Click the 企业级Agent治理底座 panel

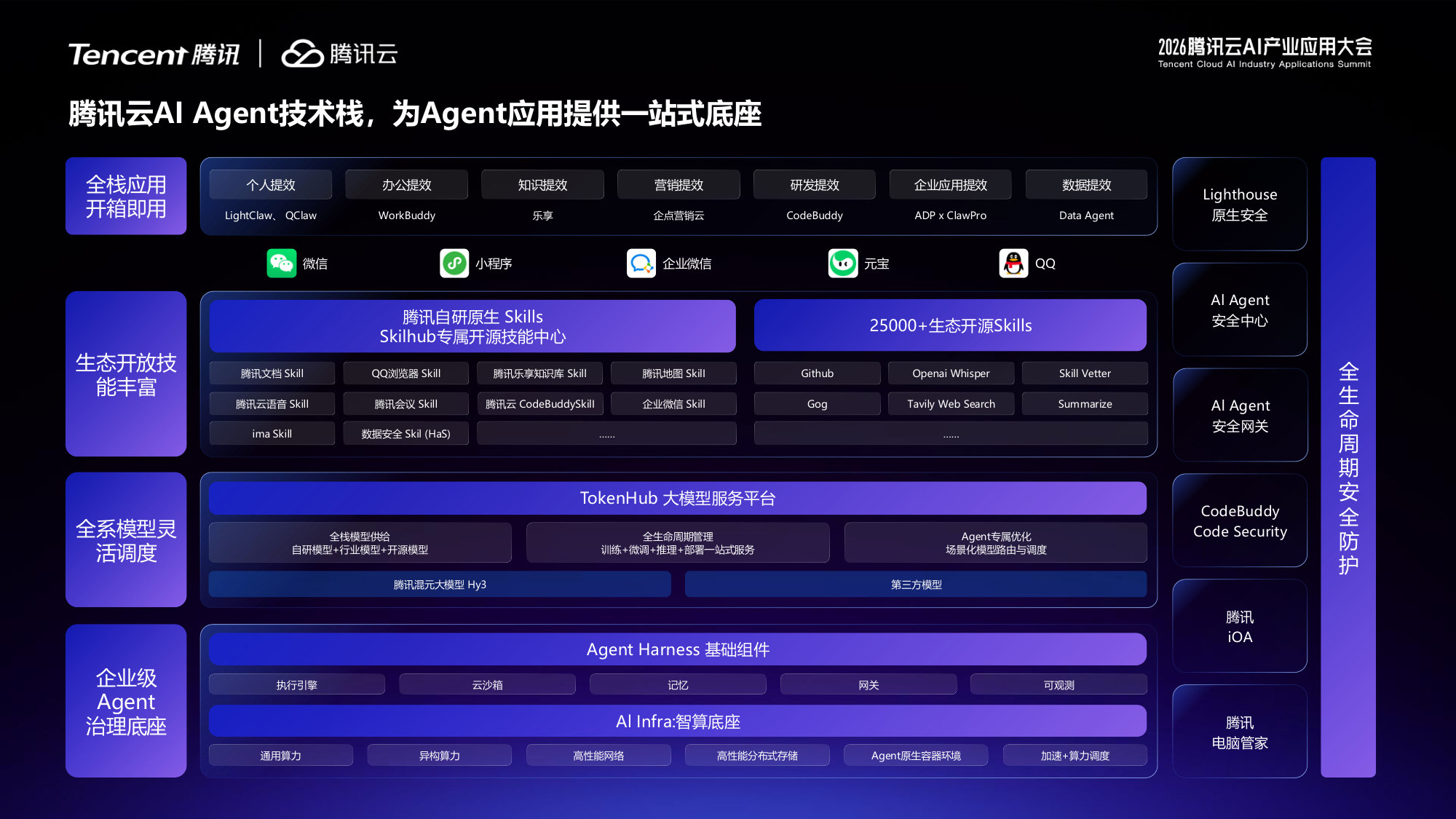[x=126, y=701]
